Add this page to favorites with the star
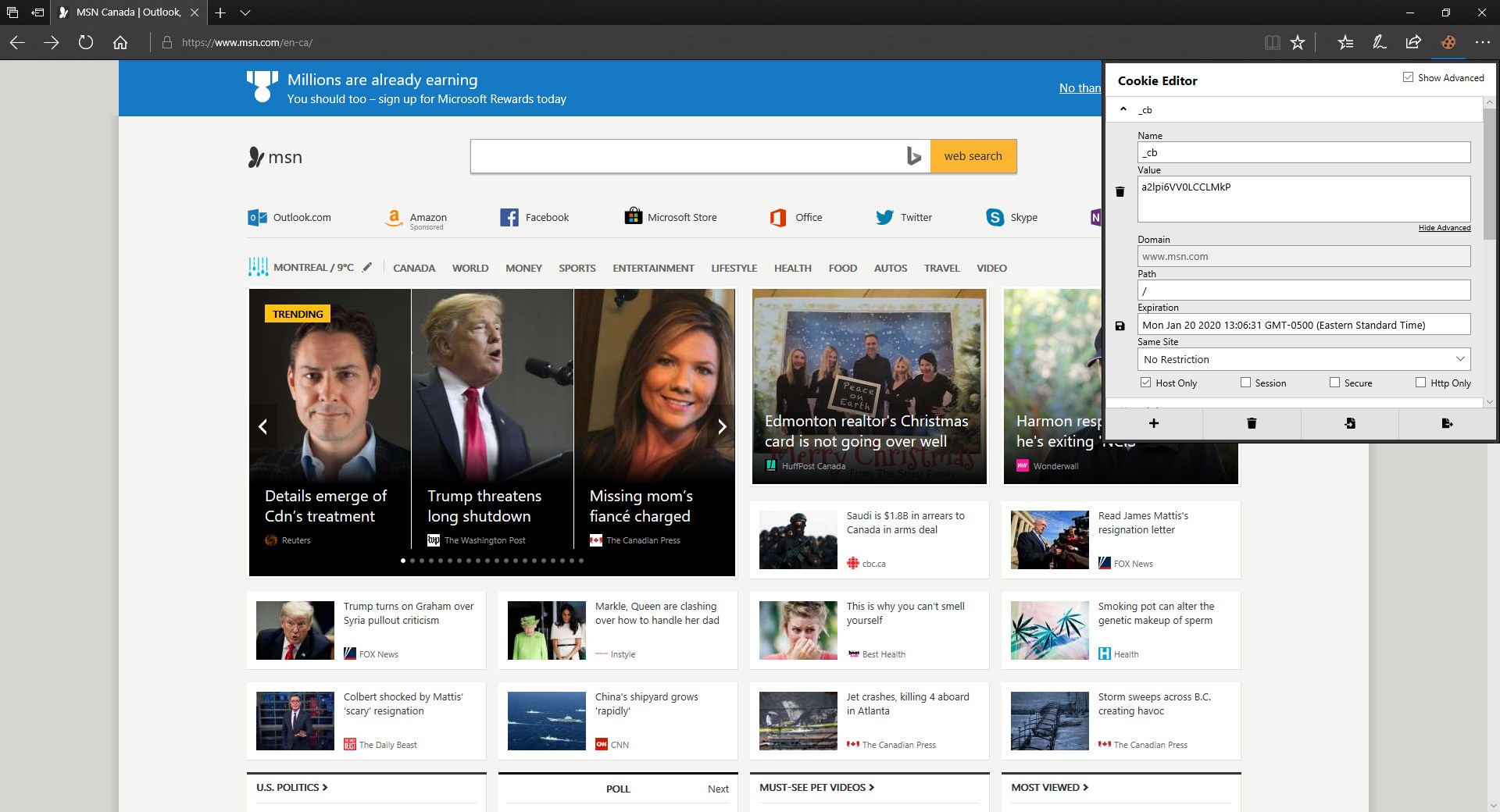1500x812 pixels. click(x=1298, y=42)
